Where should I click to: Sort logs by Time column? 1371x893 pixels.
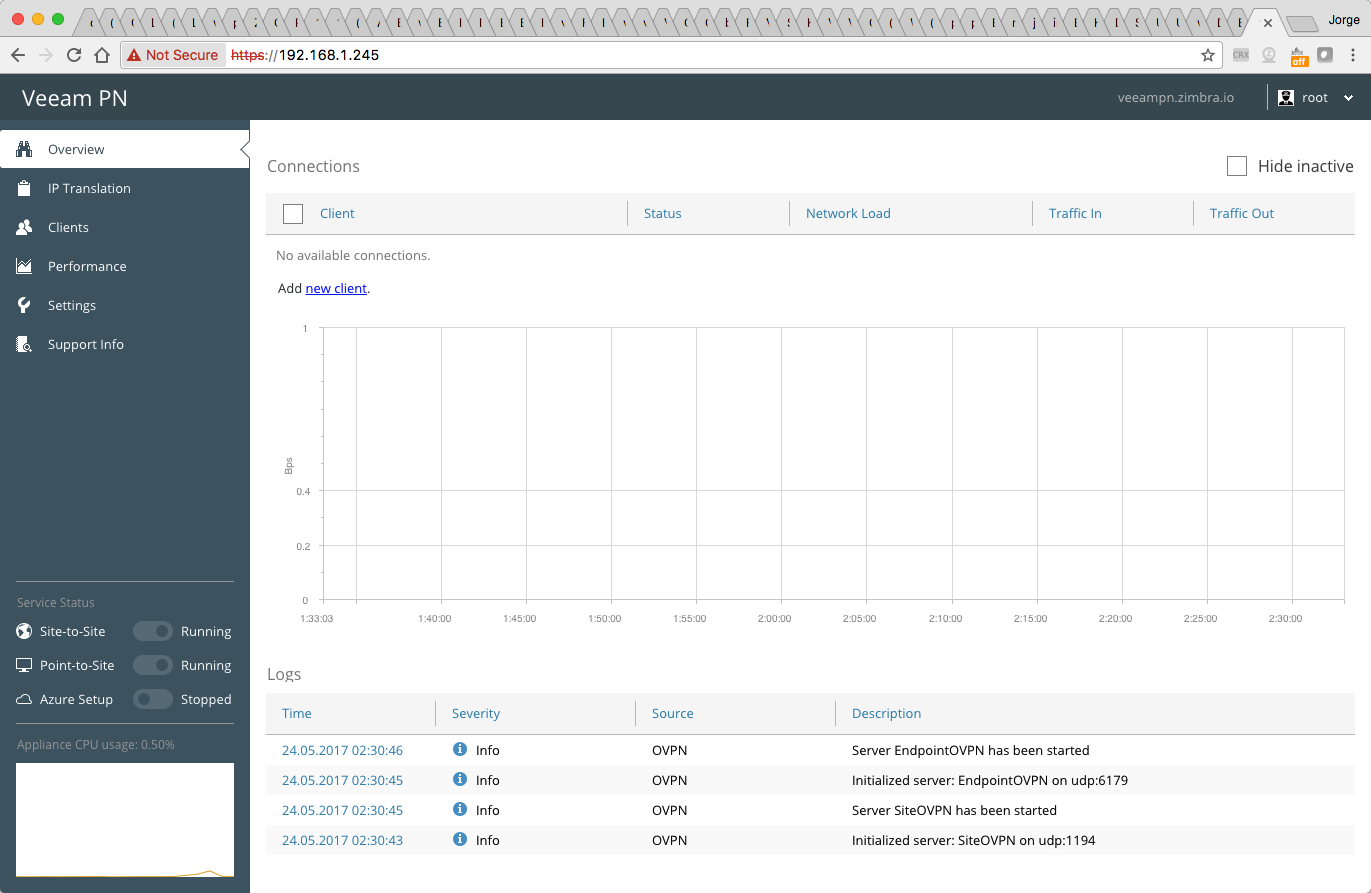click(297, 713)
